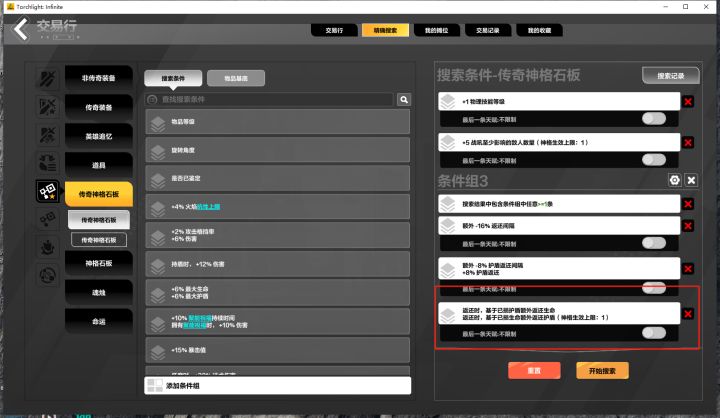Select the 传奇装备 sidebar icon
720x418 pixels.
(x=47, y=107)
